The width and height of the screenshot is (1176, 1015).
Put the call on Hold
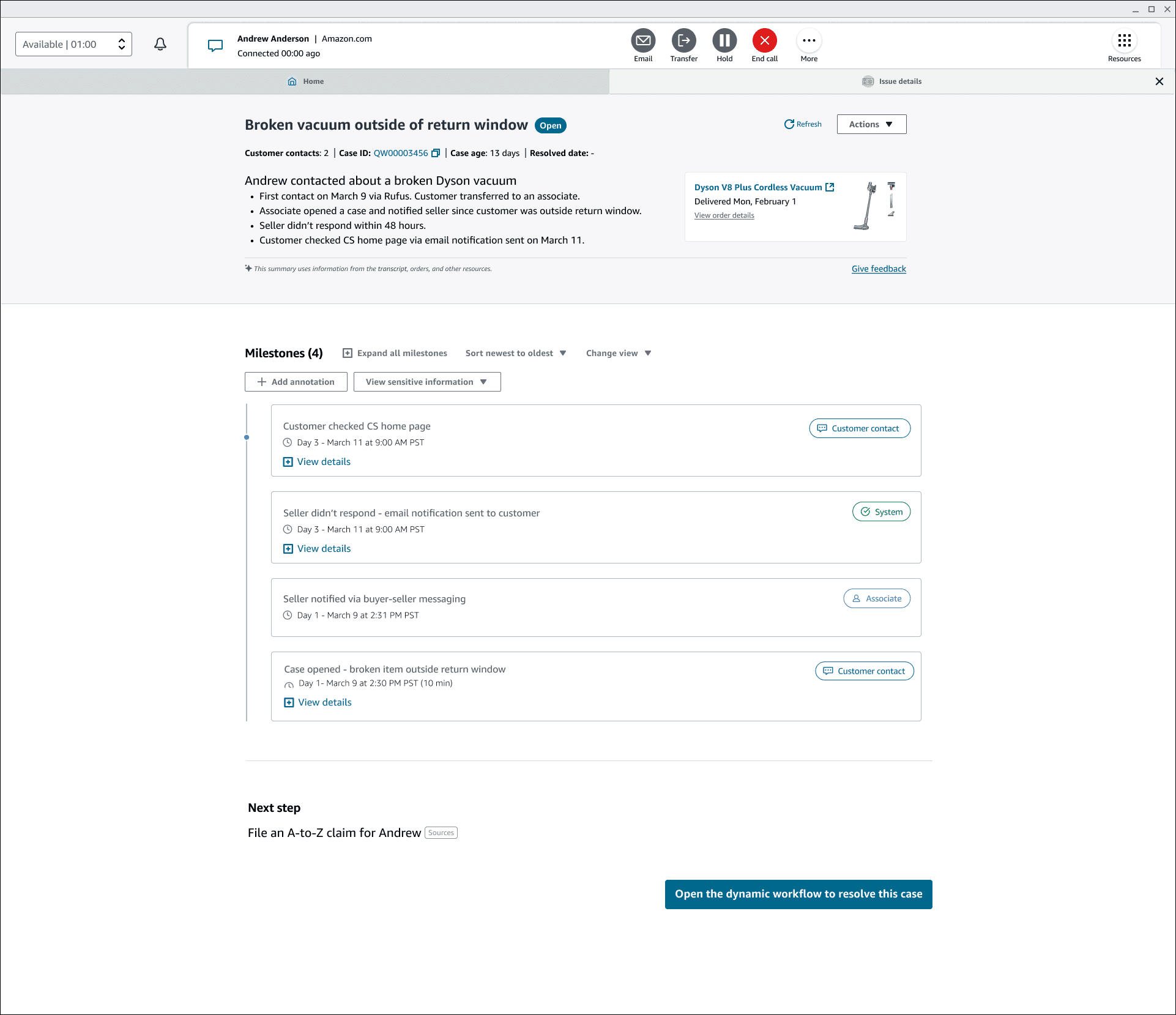click(724, 41)
